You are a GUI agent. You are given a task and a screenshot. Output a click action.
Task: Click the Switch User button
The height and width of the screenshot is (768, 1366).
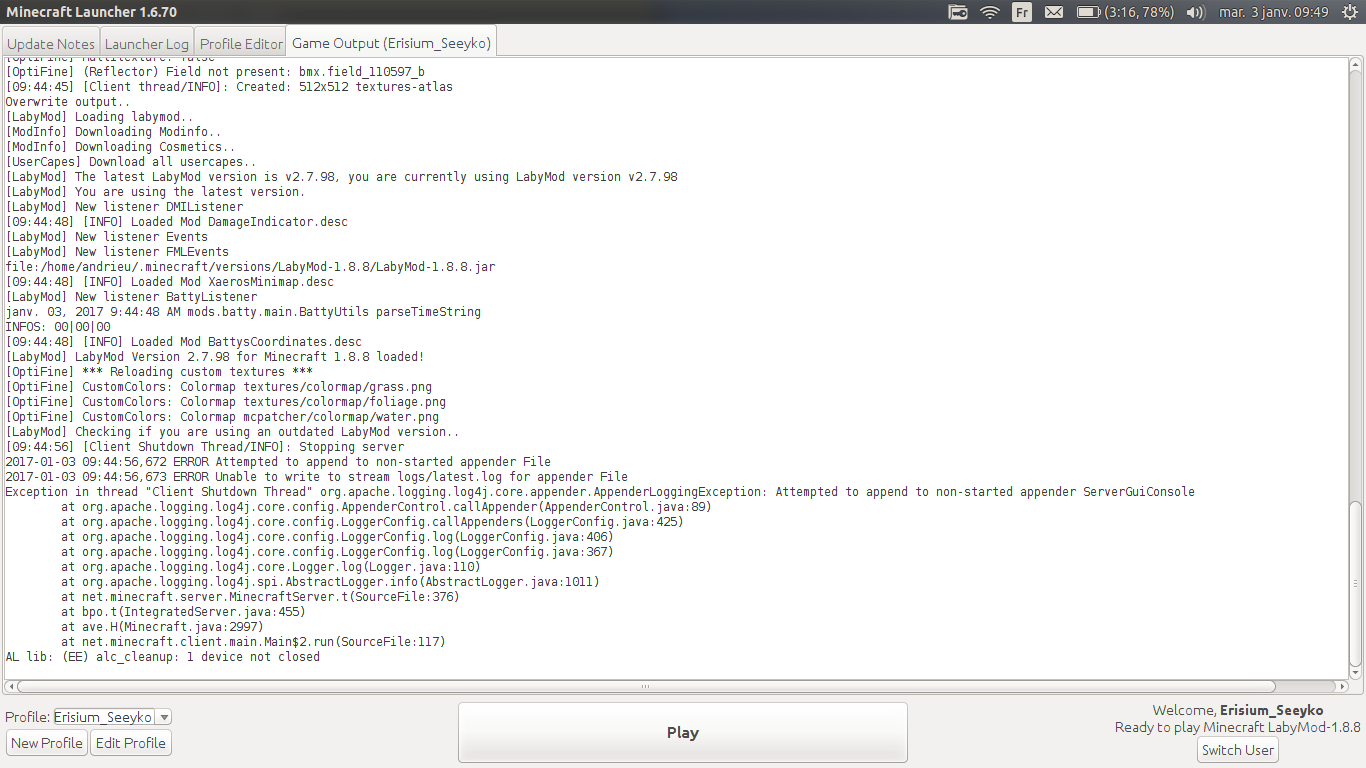click(1238, 750)
